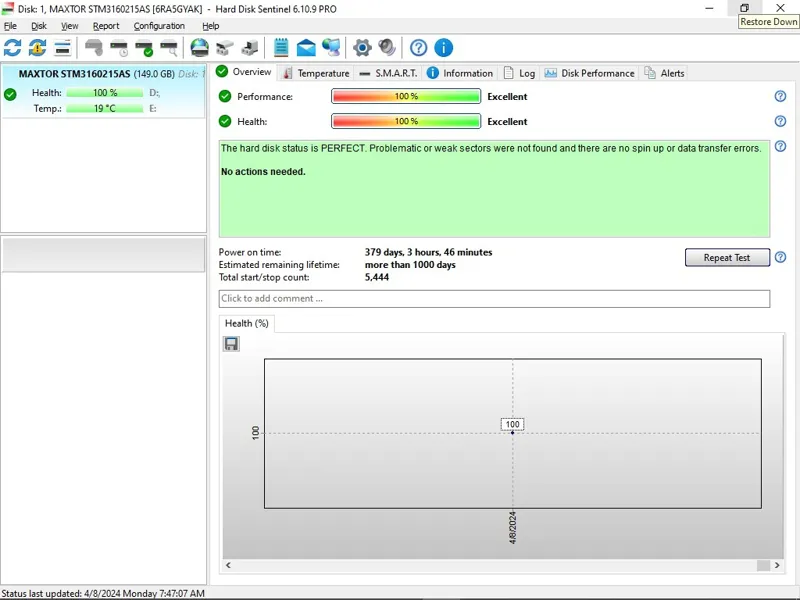800x600 pixels.
Task: Click the 4/8/2024 date label under graph
Action: [513, 528]
